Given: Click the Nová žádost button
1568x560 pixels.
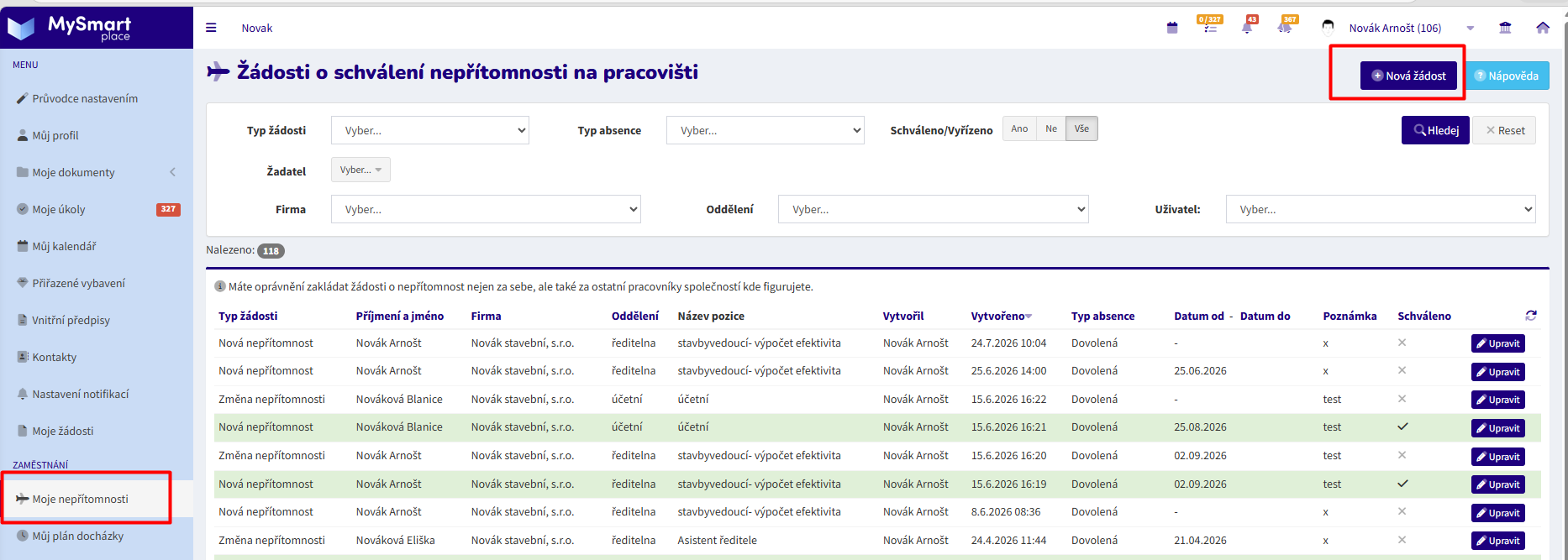Looking at the screenshot, I should [1408, 76].
